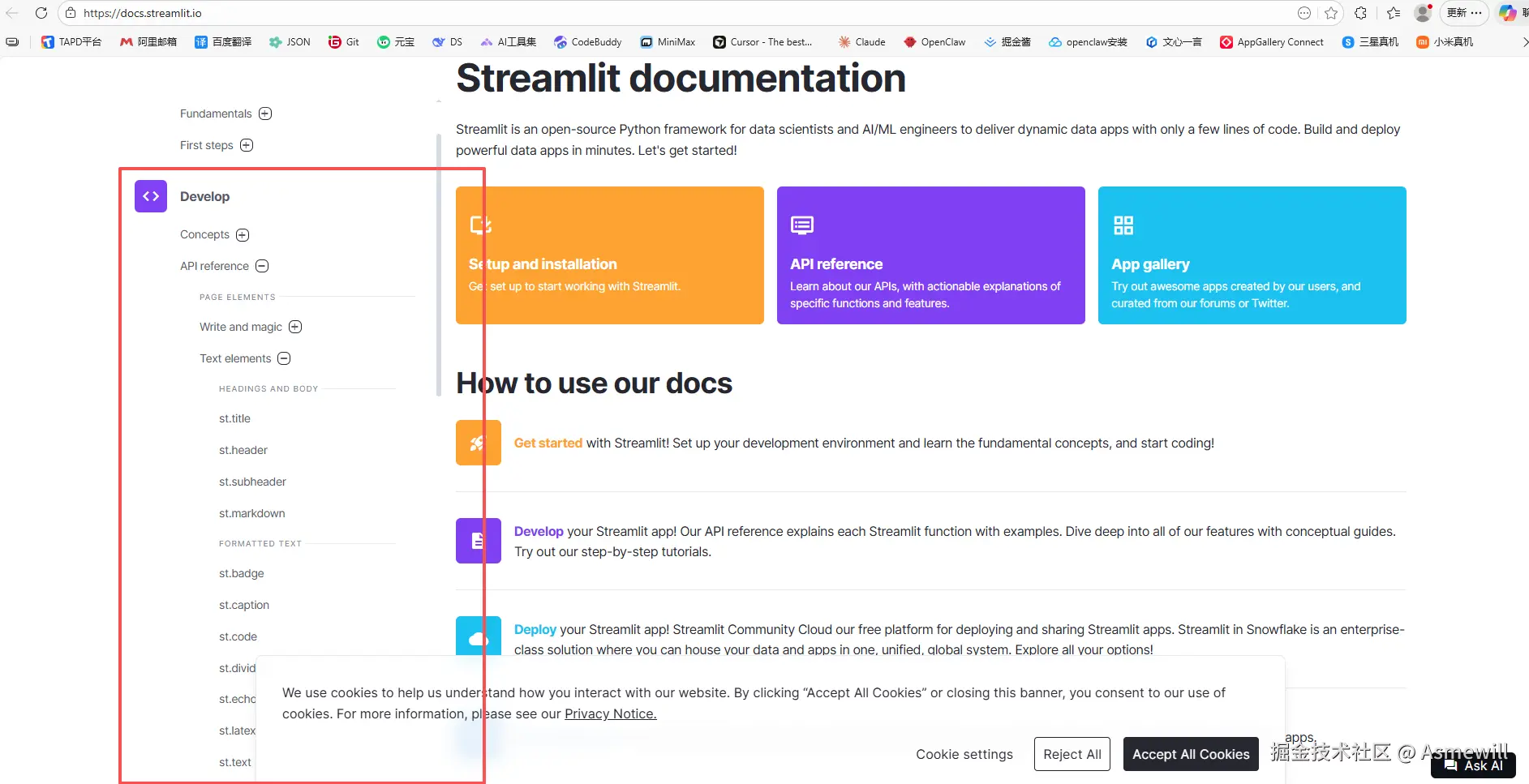Open the favorites list icon
The image size is (1529, 784).
pos(1394,13)
